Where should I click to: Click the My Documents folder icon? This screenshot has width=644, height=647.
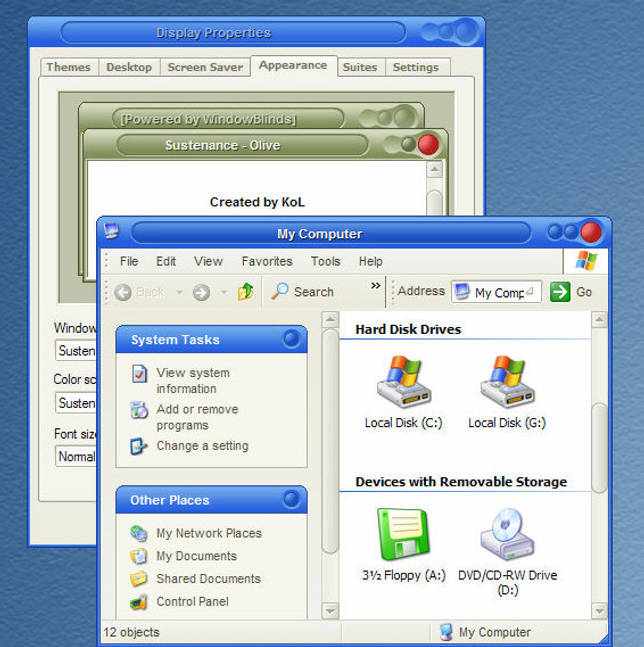139,556
